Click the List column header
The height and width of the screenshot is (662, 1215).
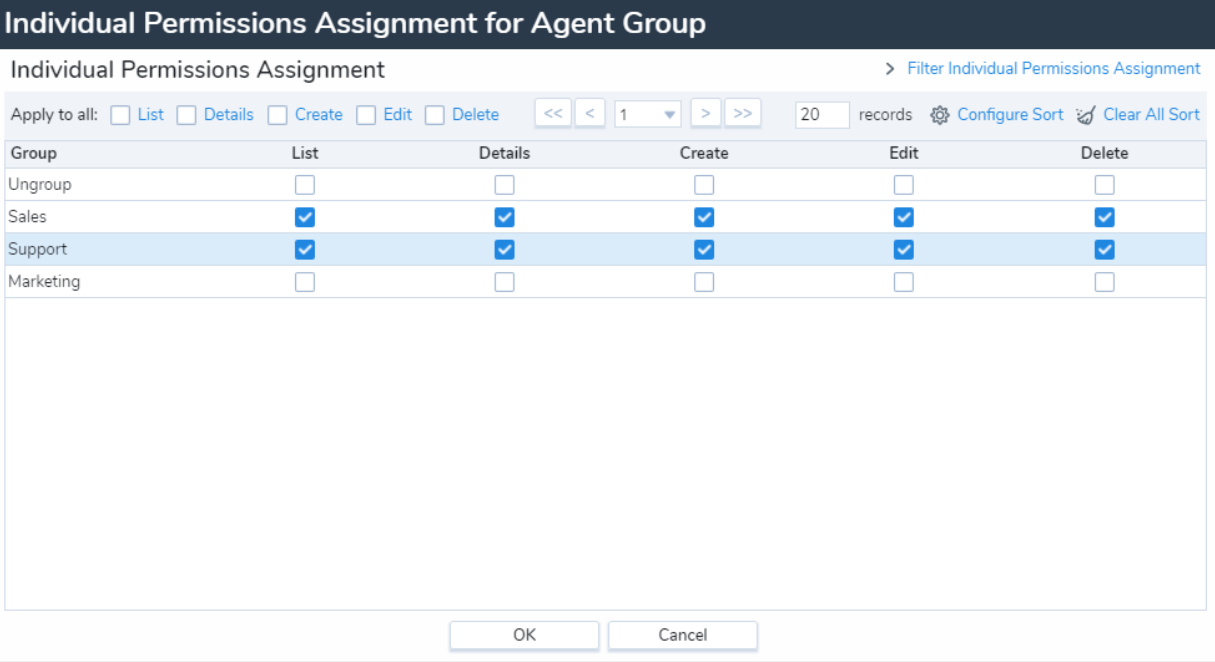tap(305, 153)
